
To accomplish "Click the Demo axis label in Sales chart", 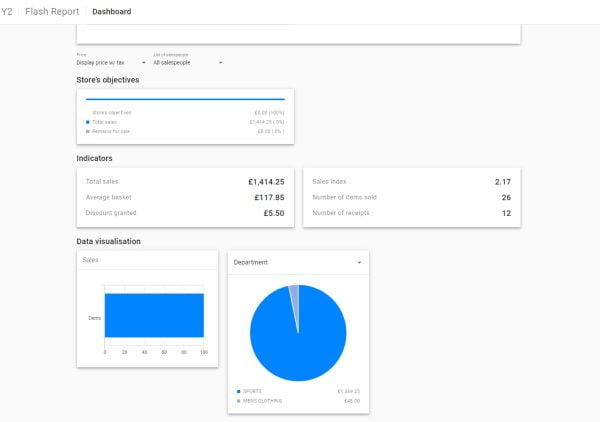I will [x=95, y=318].
